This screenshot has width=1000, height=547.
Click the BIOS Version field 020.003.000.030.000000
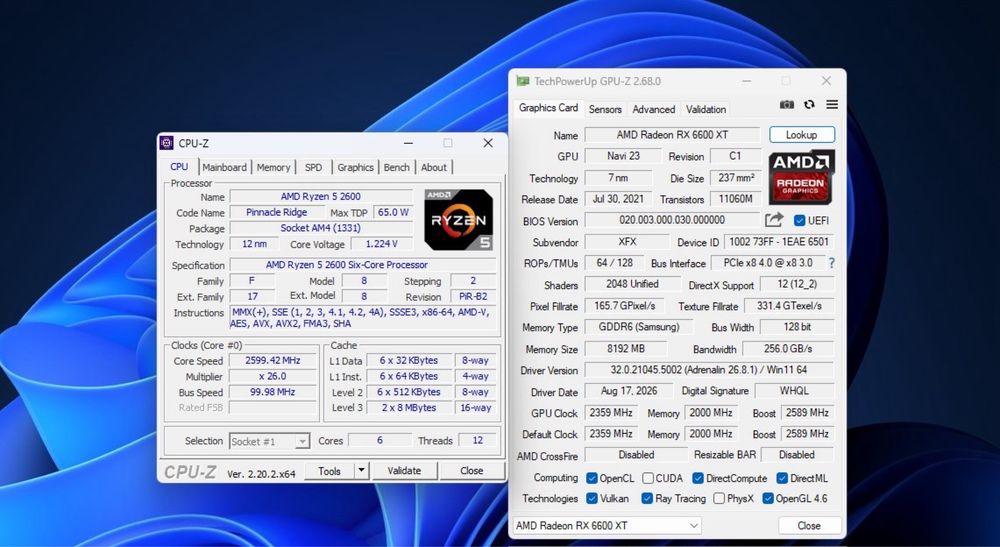(x=672, y=220)
